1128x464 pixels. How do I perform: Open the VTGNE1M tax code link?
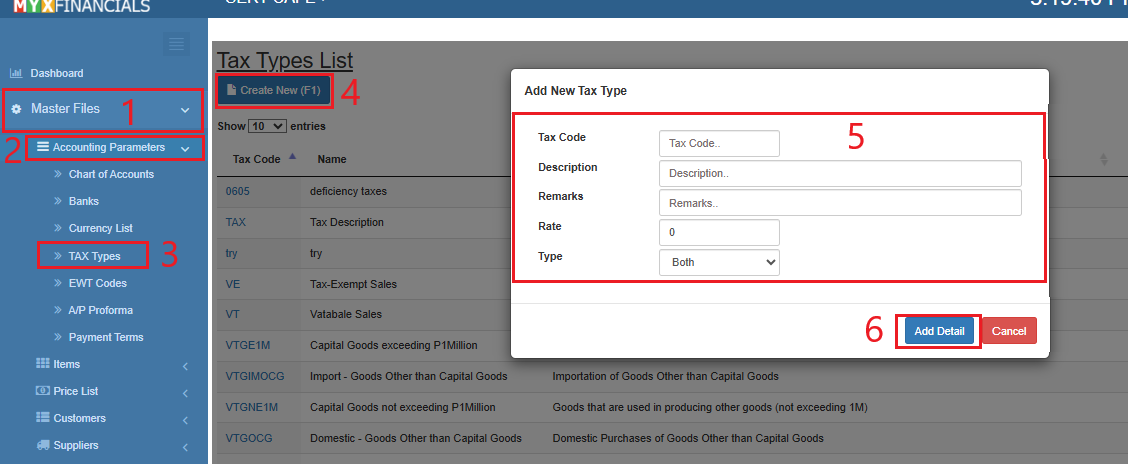click(251, 407)
